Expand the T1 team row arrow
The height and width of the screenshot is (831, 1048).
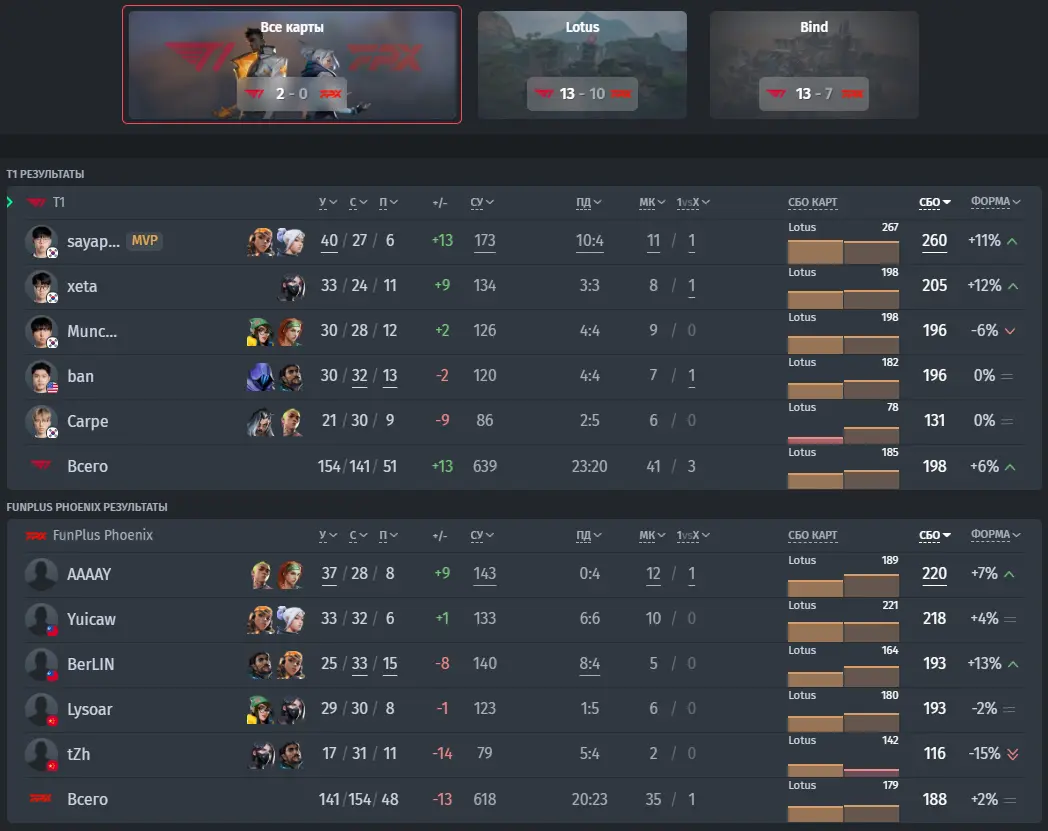point(10,202)
